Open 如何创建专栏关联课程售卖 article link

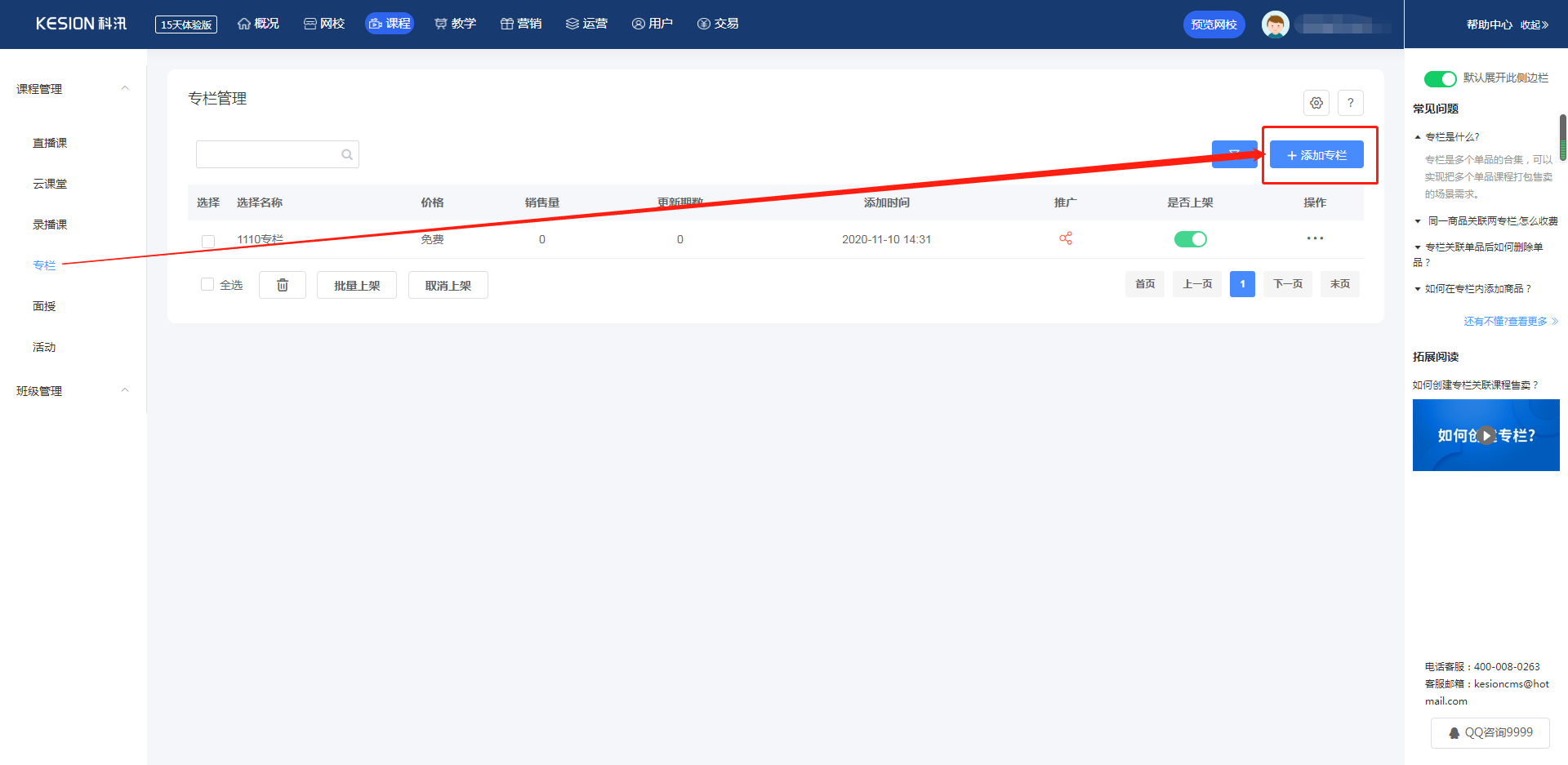1476,385
